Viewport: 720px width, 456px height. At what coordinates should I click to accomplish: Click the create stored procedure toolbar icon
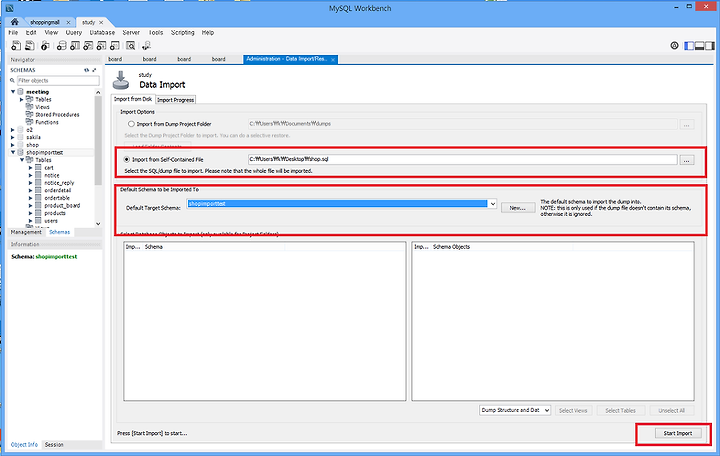tap(101, 45)
